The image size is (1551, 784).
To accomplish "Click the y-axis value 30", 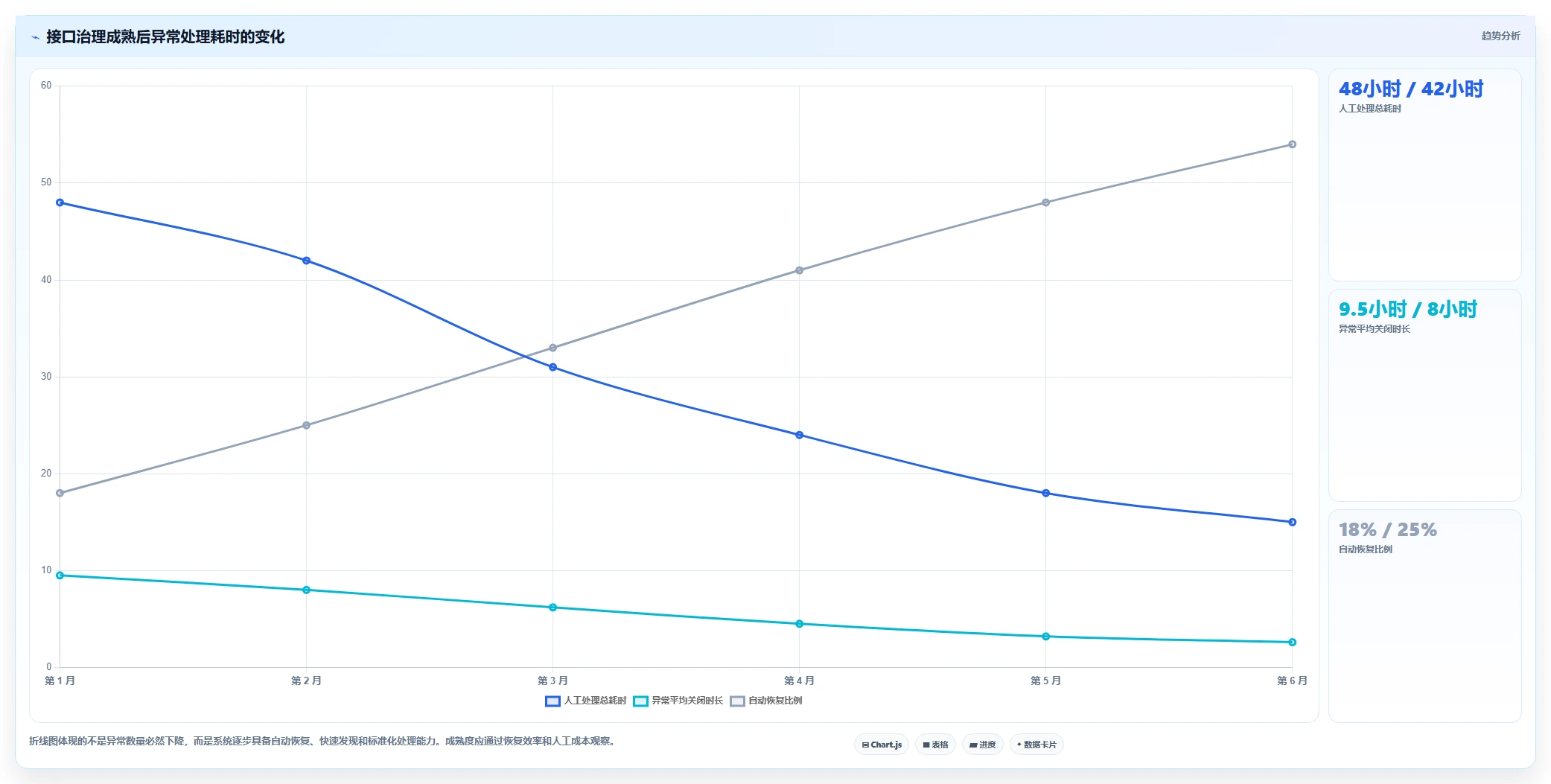I will click(x=46, y=377).
